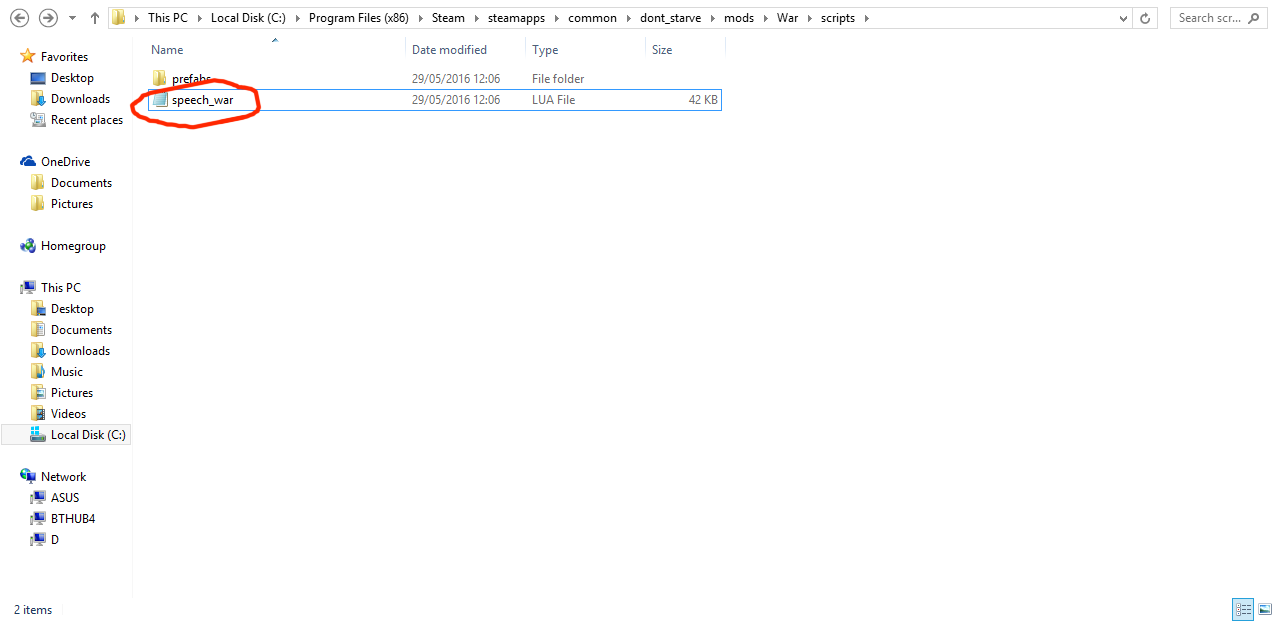Open the address bar history dropdown
This screenshot has height=621, width=1280.
(x=1125, y=18)
